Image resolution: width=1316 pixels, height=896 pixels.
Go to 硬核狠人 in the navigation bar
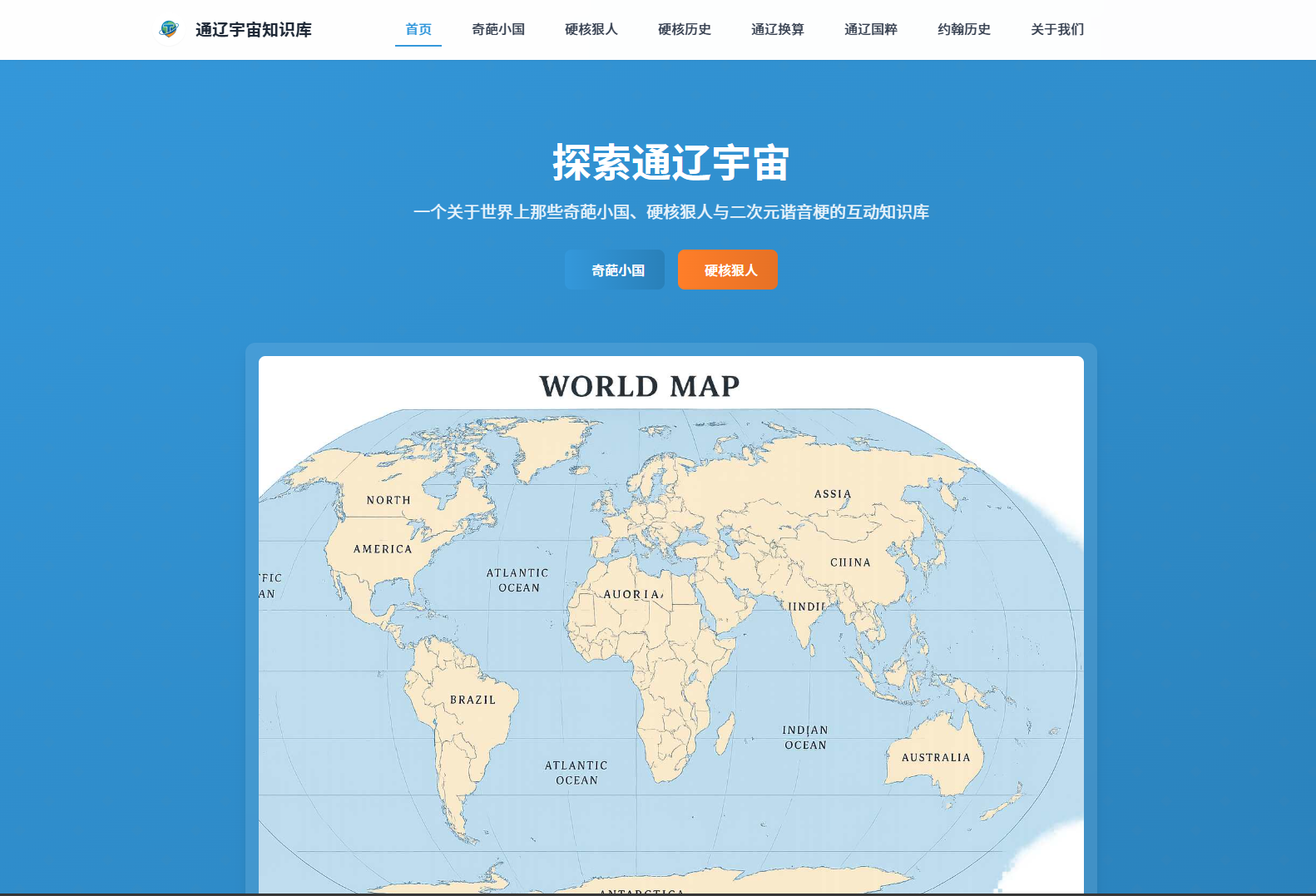pos(591,29)
